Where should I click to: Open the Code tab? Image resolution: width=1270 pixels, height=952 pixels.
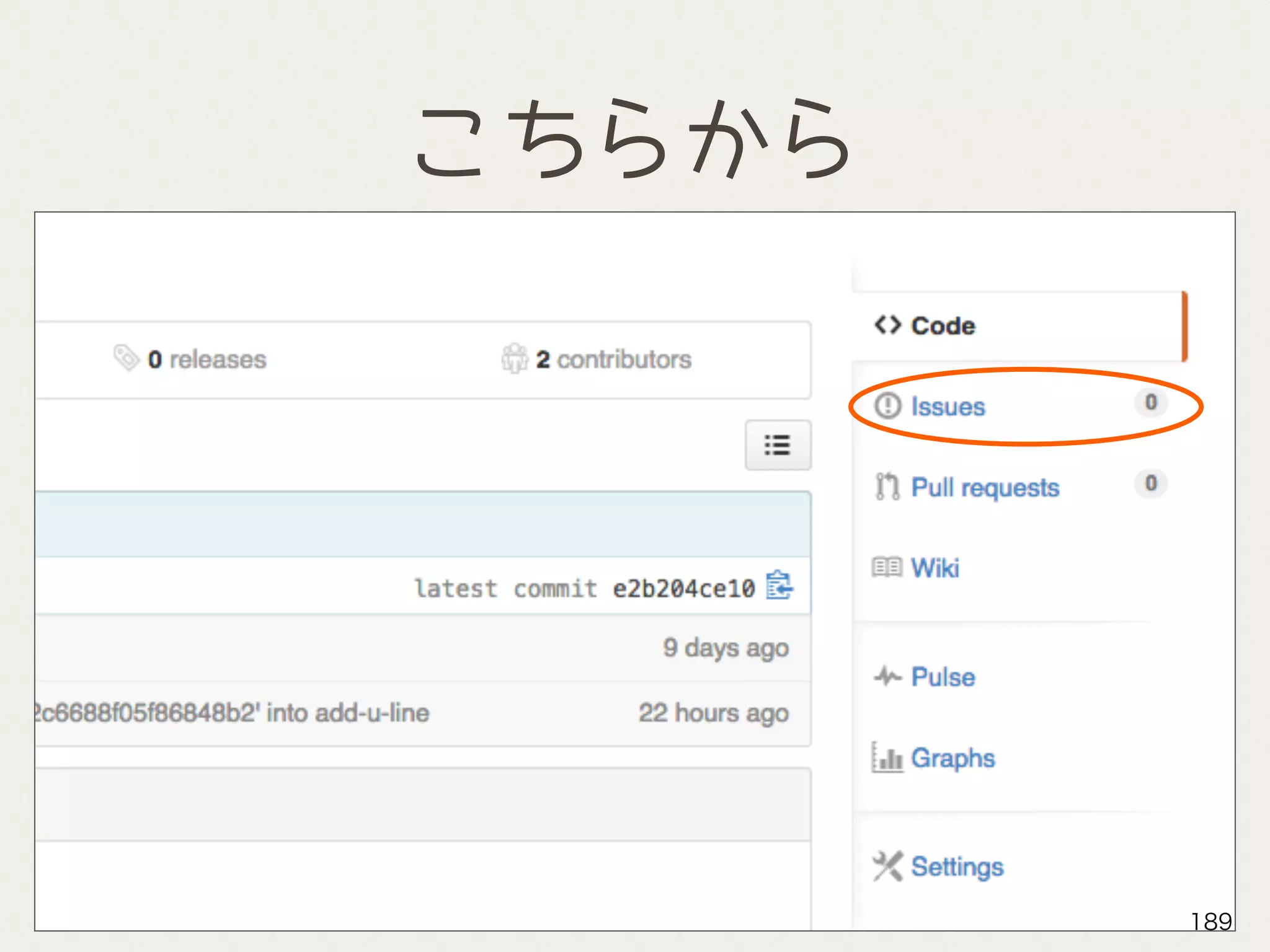tap(943, 326)
